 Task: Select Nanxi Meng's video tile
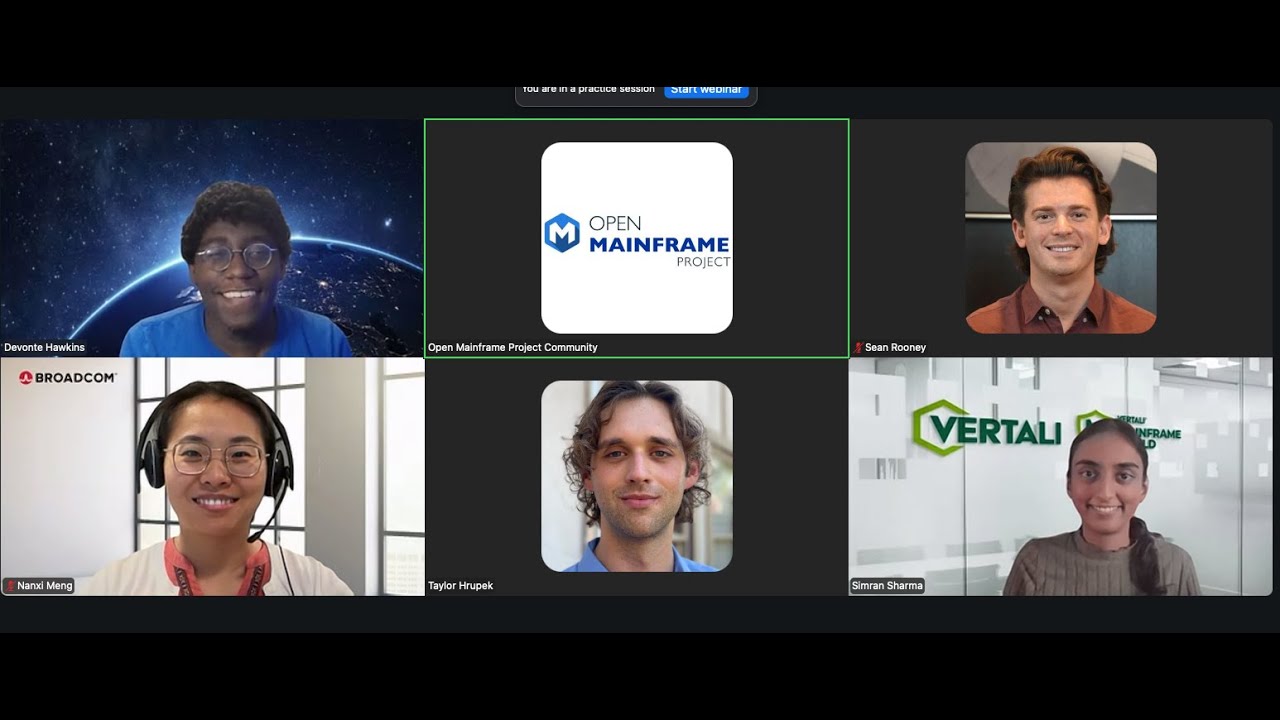[x=212, y=477]
